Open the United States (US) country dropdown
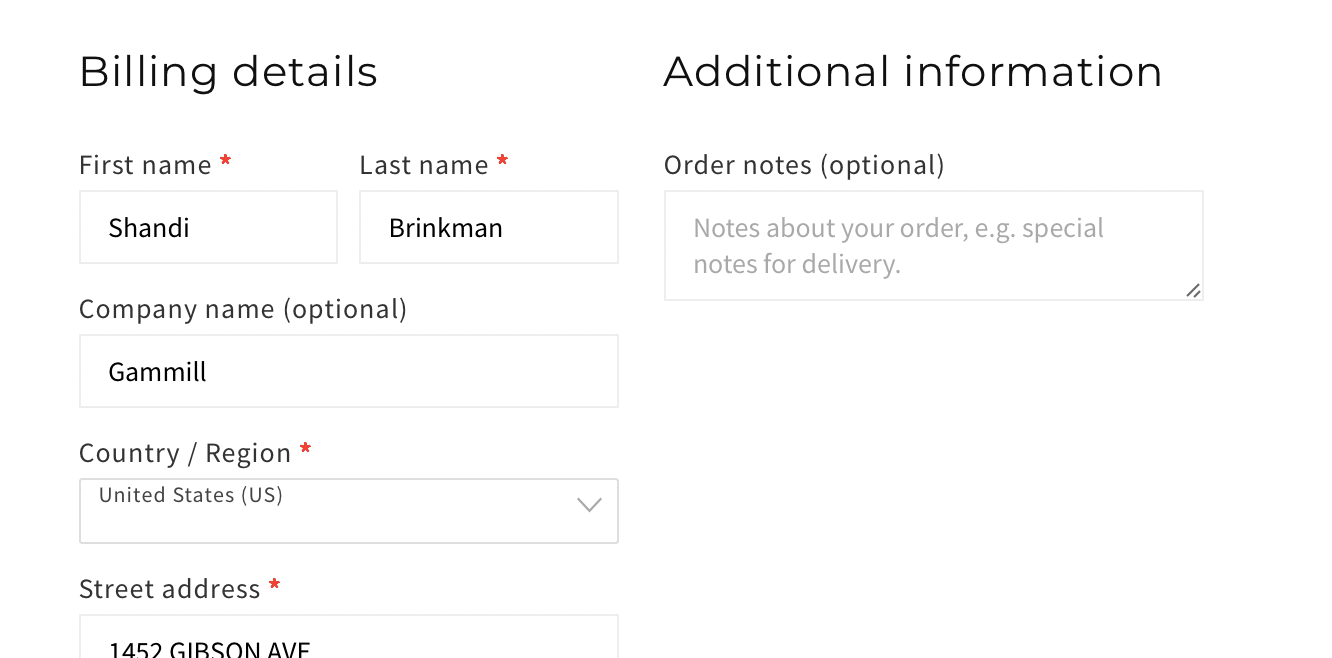The width and height of the screenshot is (1332, 658). [330, 511]
